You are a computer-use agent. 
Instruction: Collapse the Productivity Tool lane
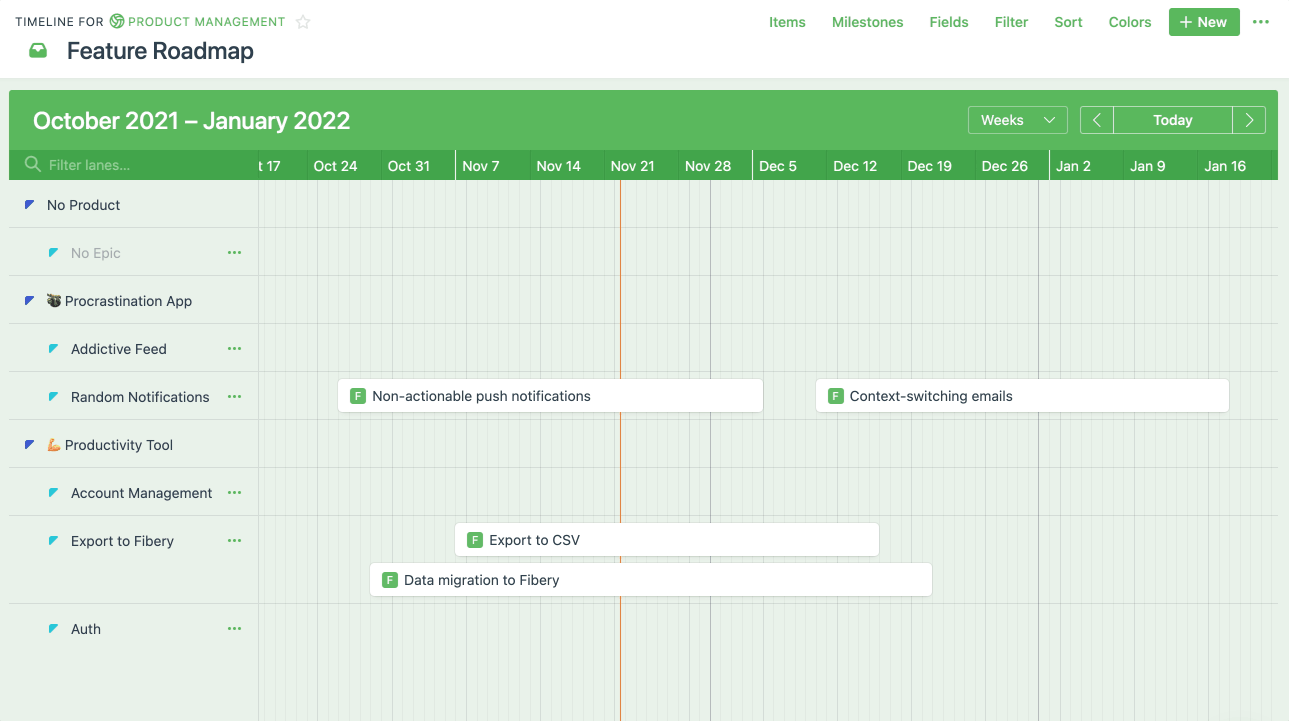click(29, 445)
